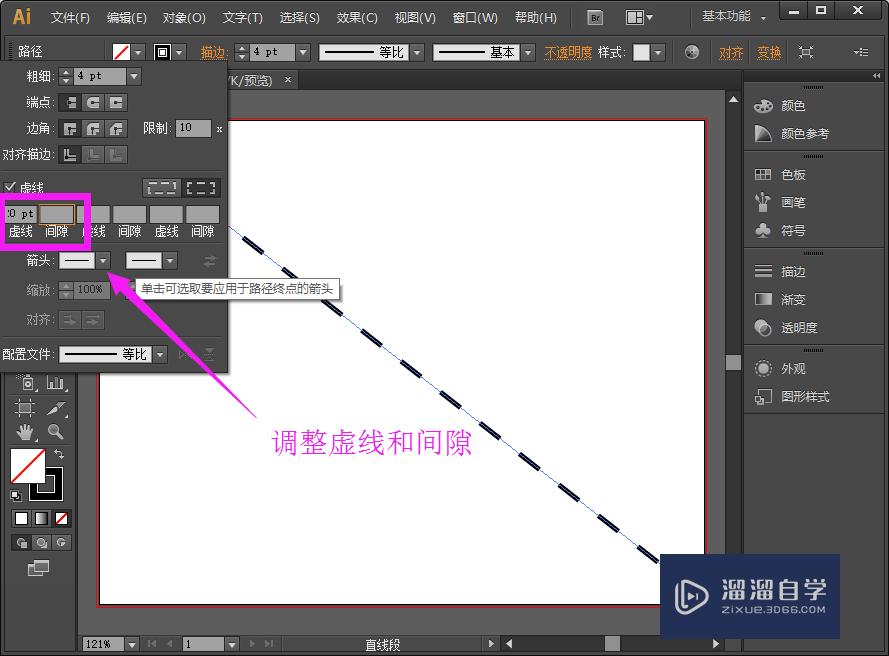The height and width of the screenshot is (656, 889).
Task: Choose the bevel join corner option
Action: 116,129
